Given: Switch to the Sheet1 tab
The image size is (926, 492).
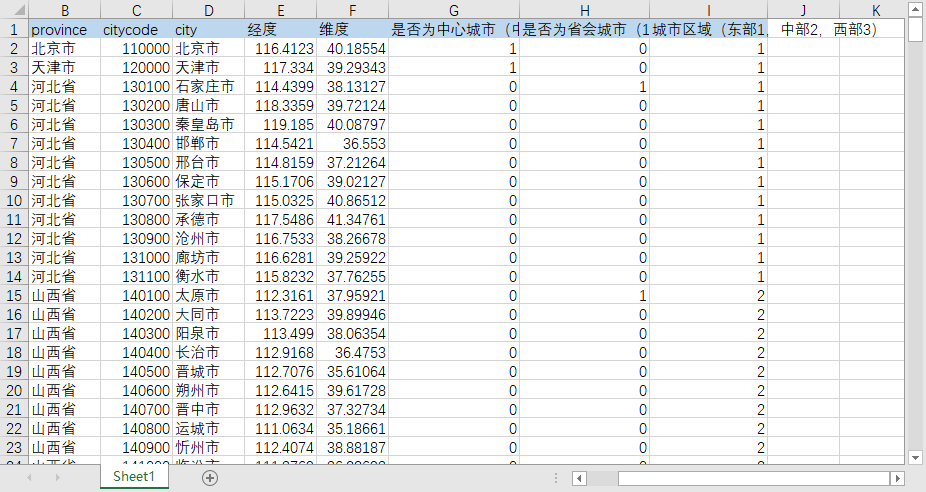Looking at the screenshot, I should point(134,476).
